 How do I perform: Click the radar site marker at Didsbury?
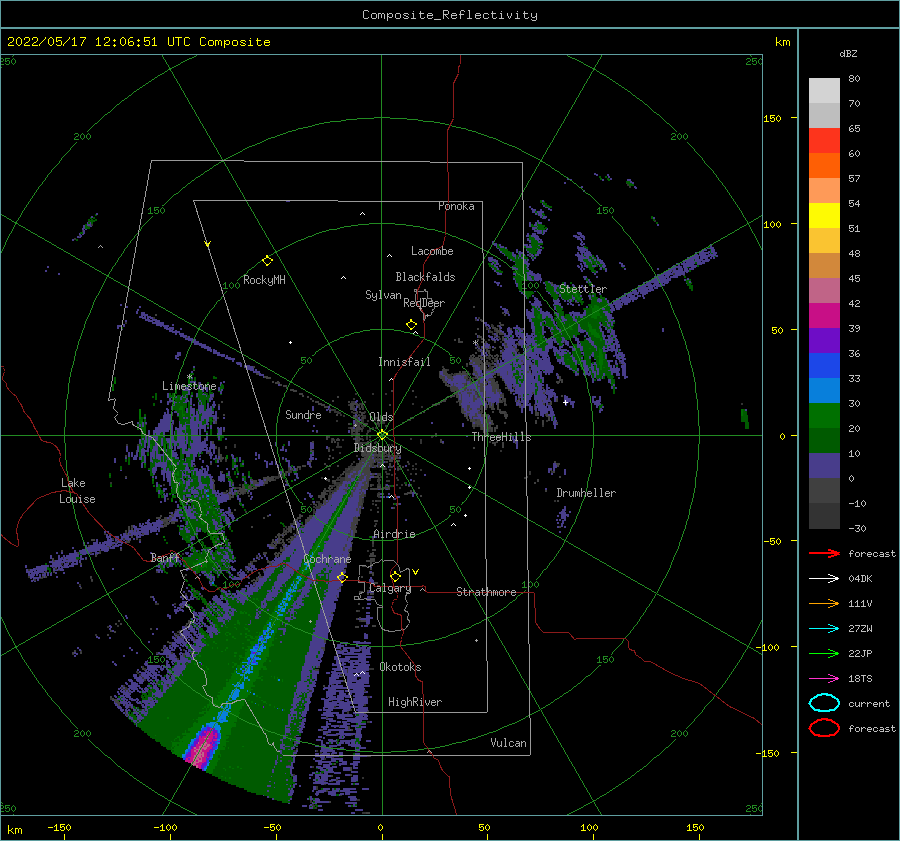point(382,435)
